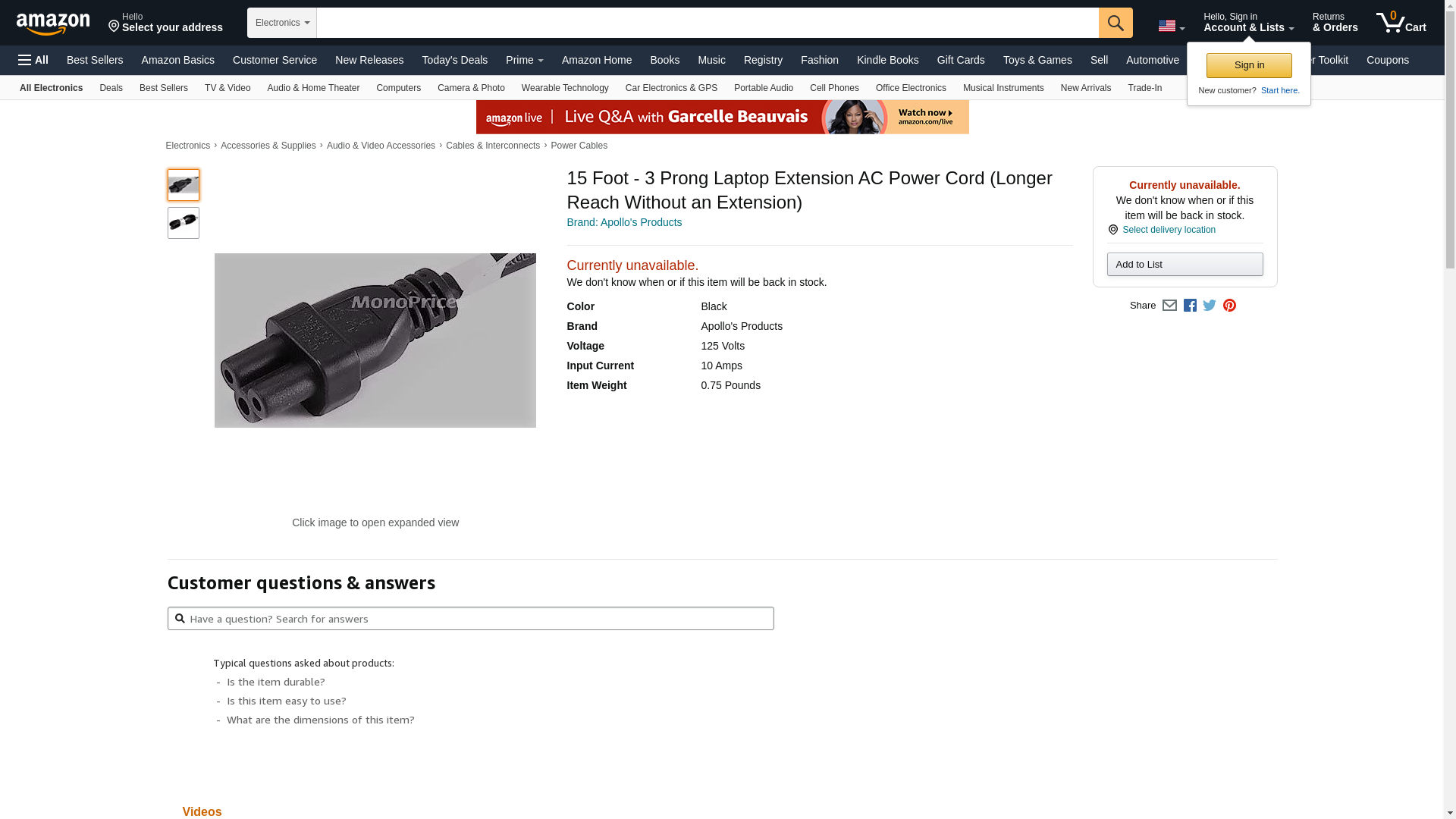Share on Facebook icon

[x=1190, y=305]
